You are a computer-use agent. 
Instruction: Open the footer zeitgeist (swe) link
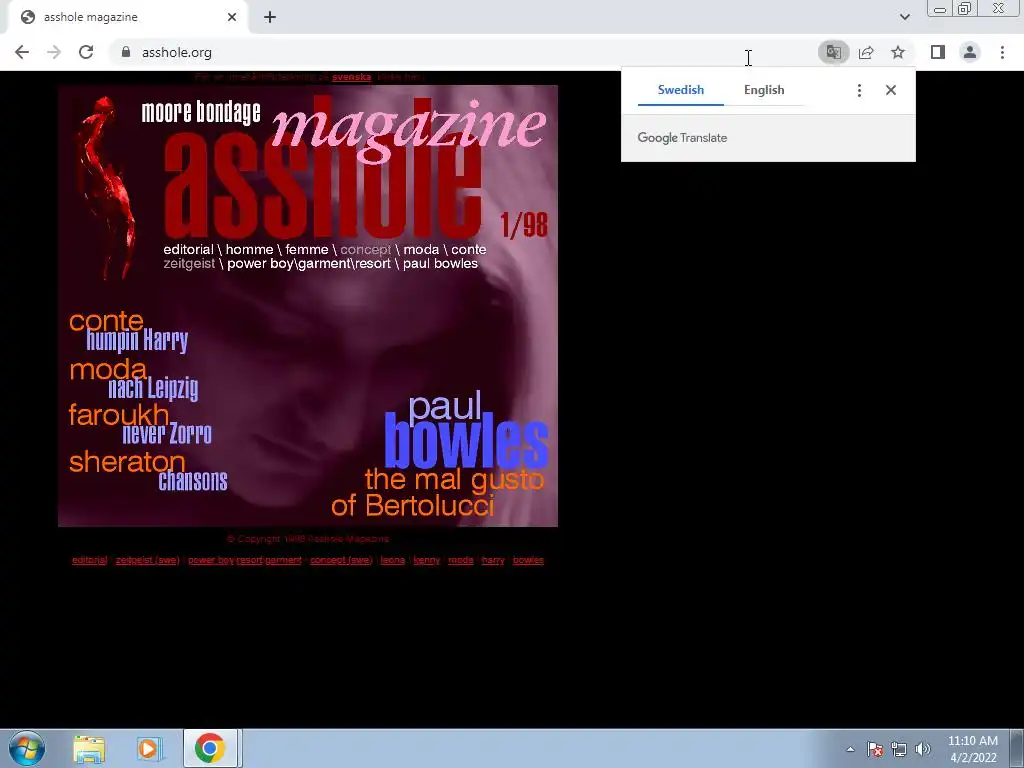[148, 560]
